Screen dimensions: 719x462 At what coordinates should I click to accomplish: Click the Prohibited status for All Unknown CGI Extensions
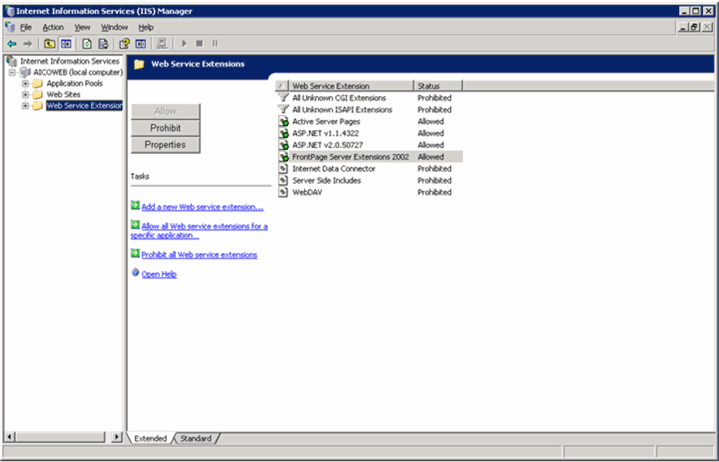pos(434,98)
